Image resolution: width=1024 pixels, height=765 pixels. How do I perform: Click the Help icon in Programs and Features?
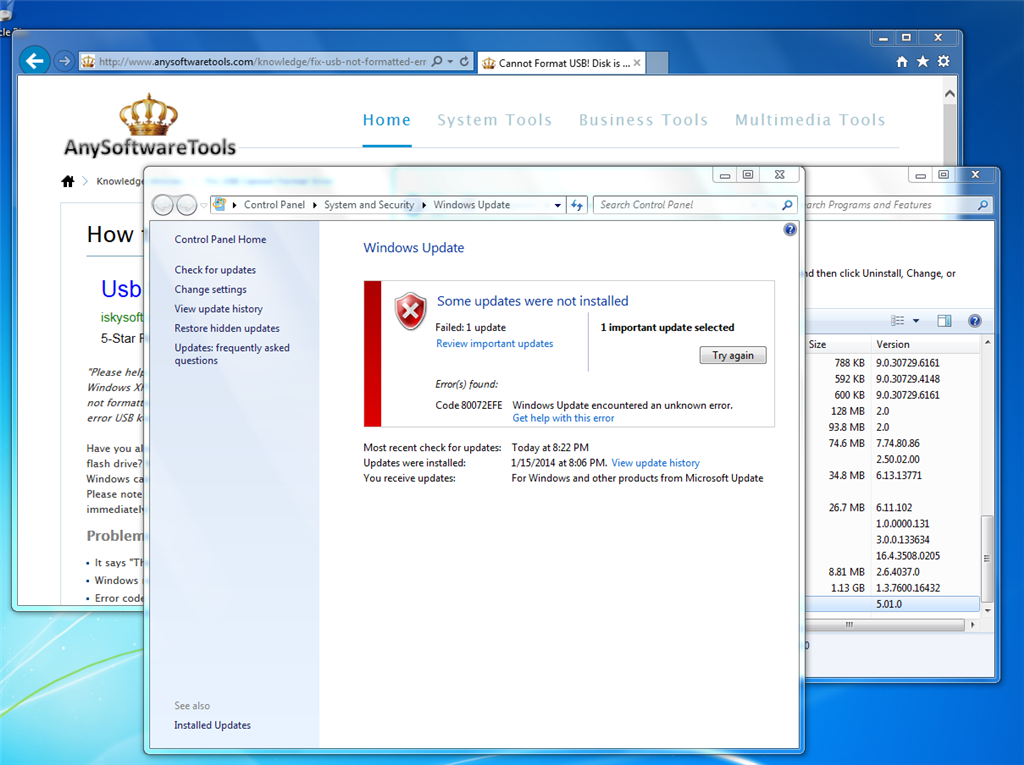[975, 320]
